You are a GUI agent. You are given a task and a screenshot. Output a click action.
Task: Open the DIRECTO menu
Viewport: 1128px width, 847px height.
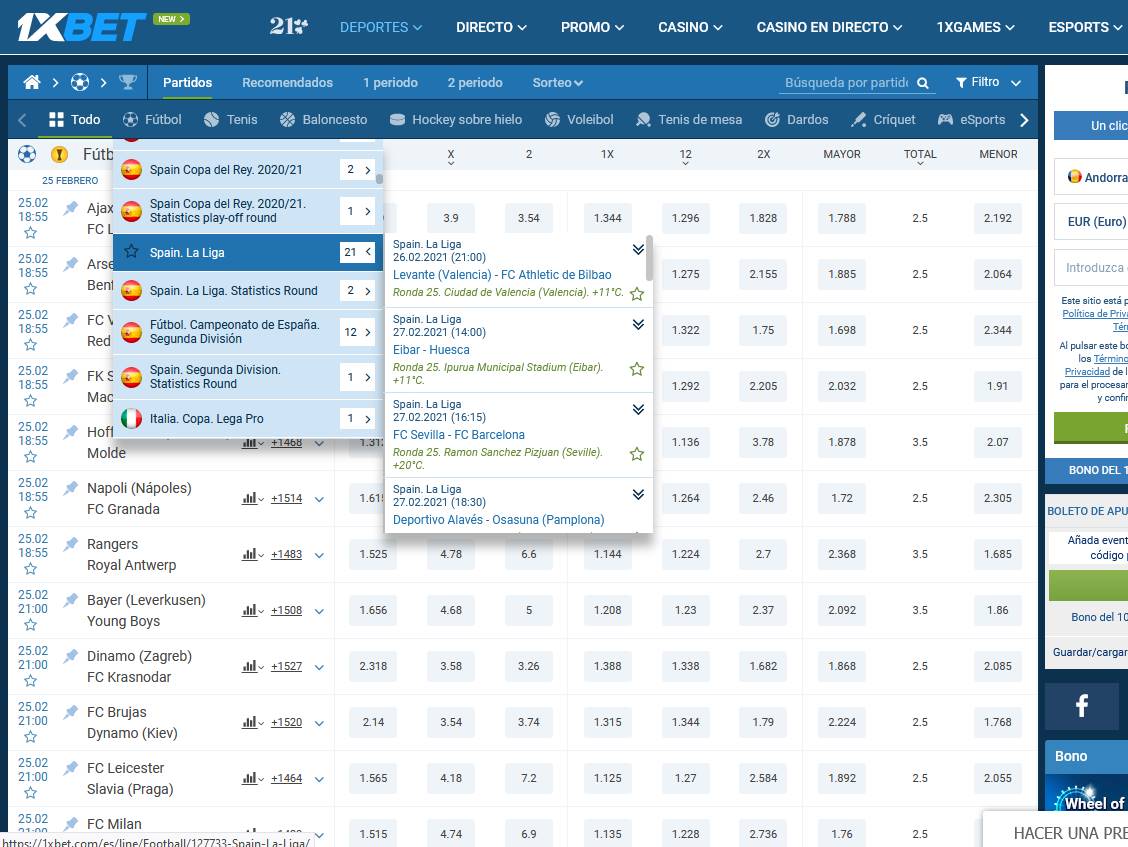coord(491,27)
